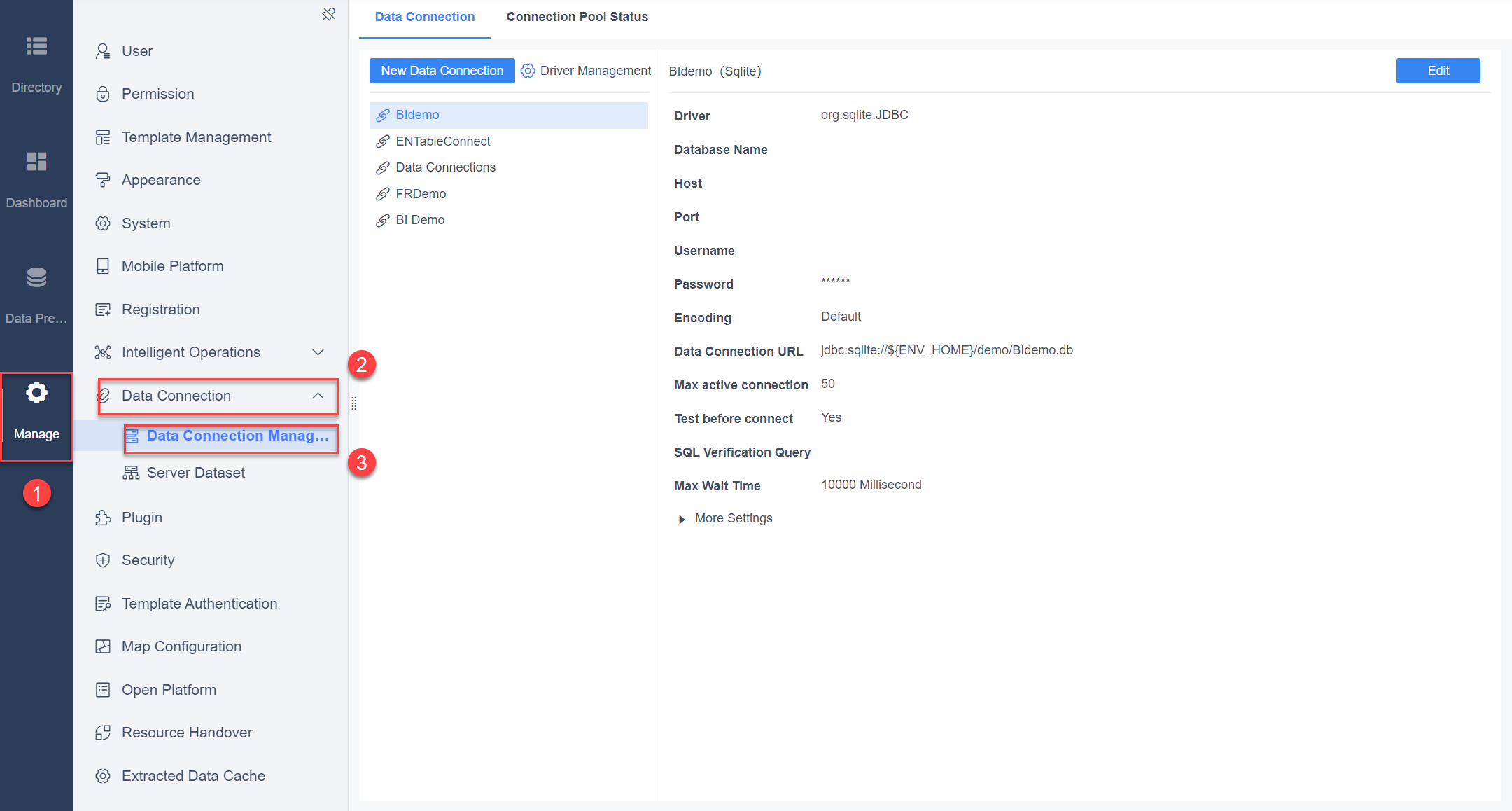Screen dimensions: 1512x811
Task: Open the Dashboard tiles icon
Action: (36, 162)
